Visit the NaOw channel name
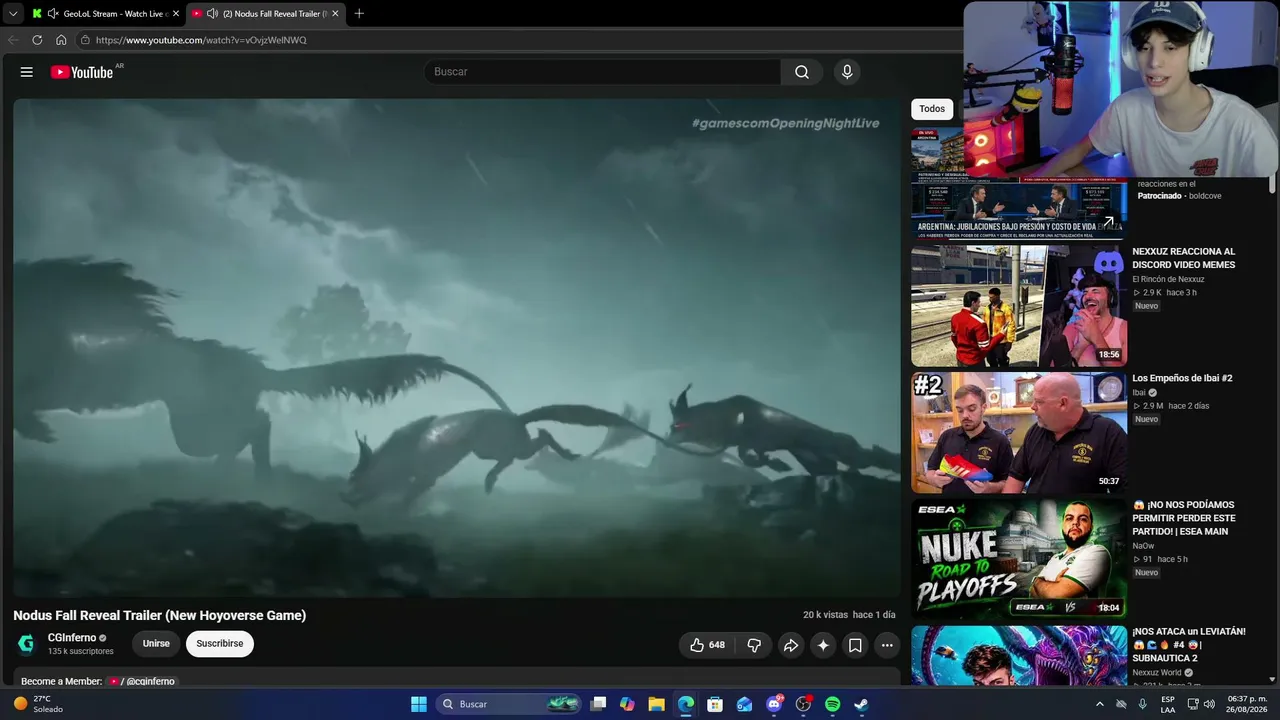The height and width of the screenshot is (720, 1280). pyautogui.click(x=1143, y=546)
